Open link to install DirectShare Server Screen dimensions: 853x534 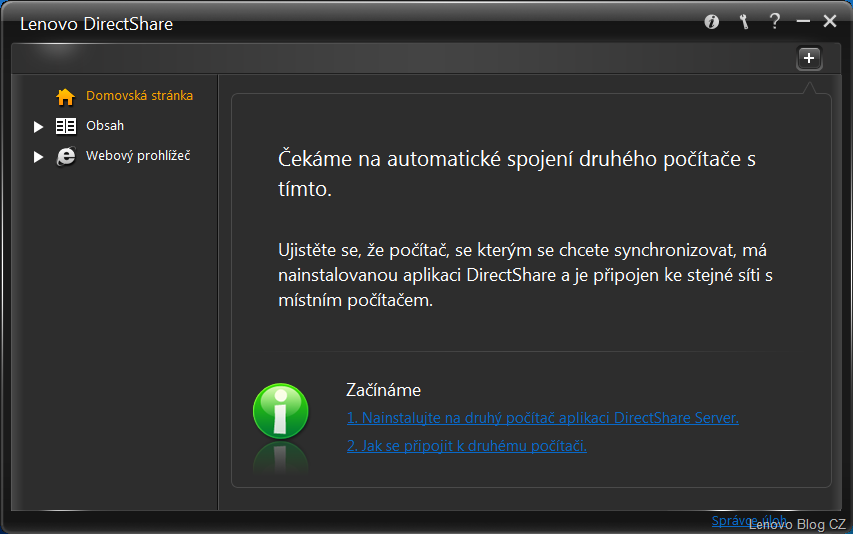pos(542,418)
